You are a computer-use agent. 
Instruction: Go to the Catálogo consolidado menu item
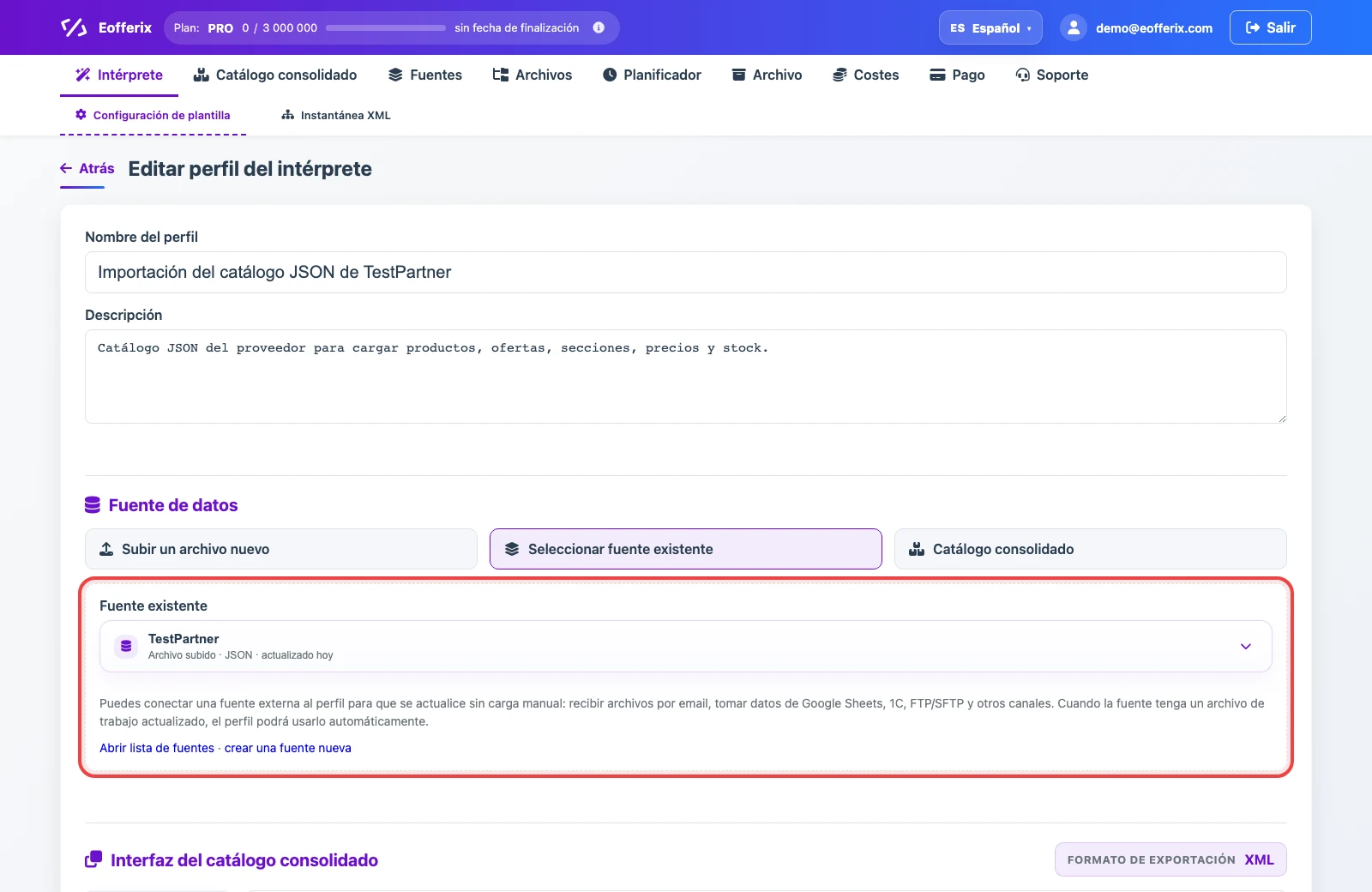275,75
